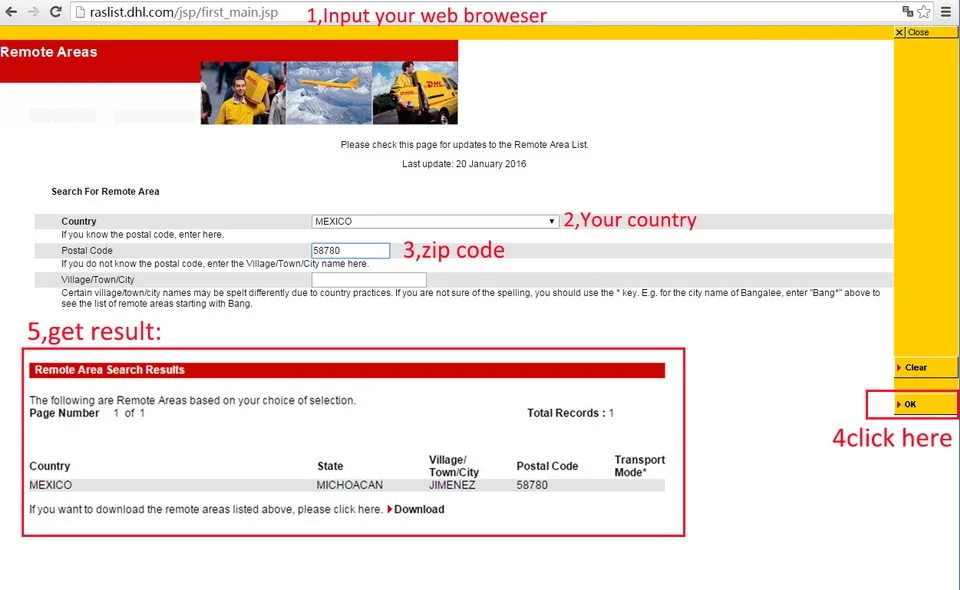Image resolution: width=960 pixels, height=590 pixels.
Task: Click the browser back arrow
Action: point(11,12)
